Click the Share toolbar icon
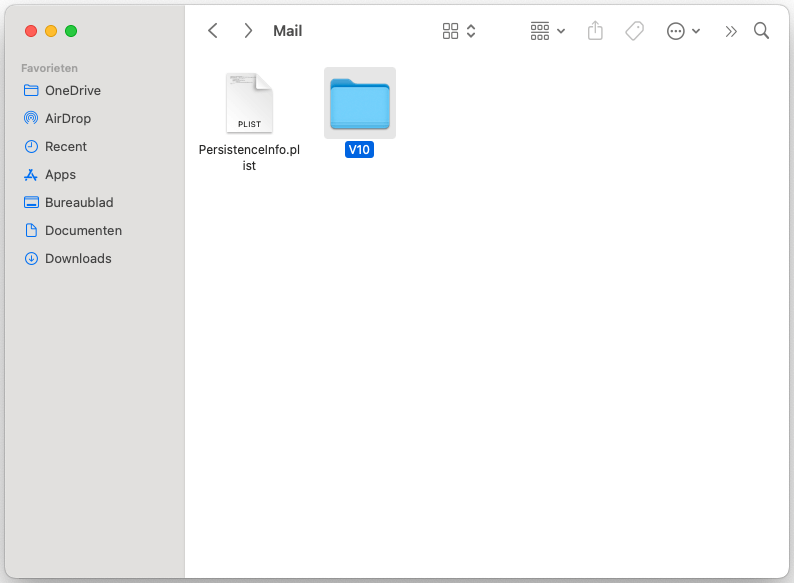Image resolution: width=794 pixels, height=583 pixels. (595, 31)
